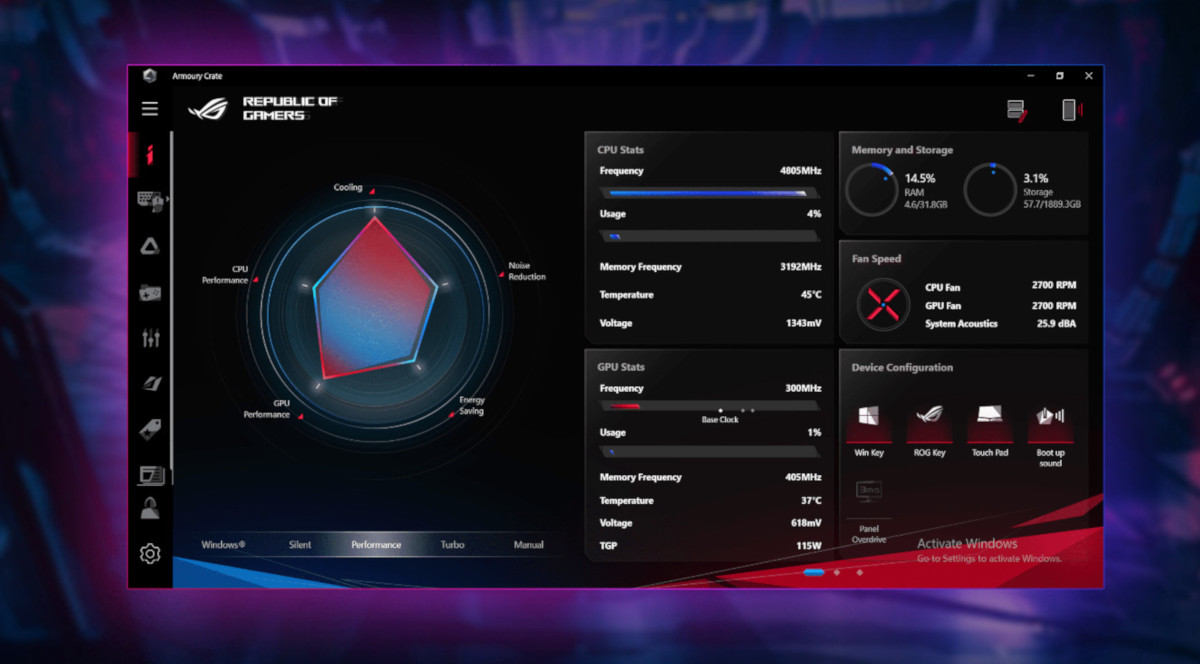
Task: Click the CPU Performance radar label
Action: coord(225,275)
